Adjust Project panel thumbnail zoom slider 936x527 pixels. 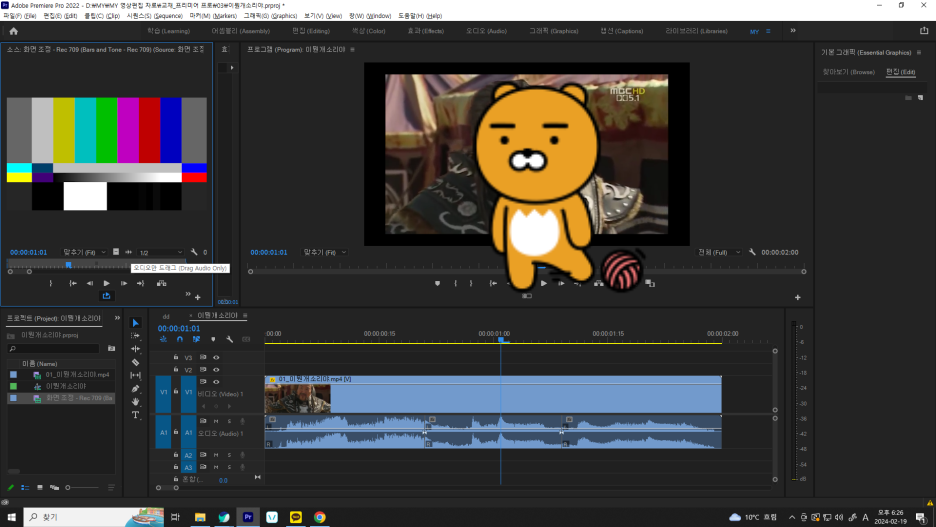[x=82, y=488]
